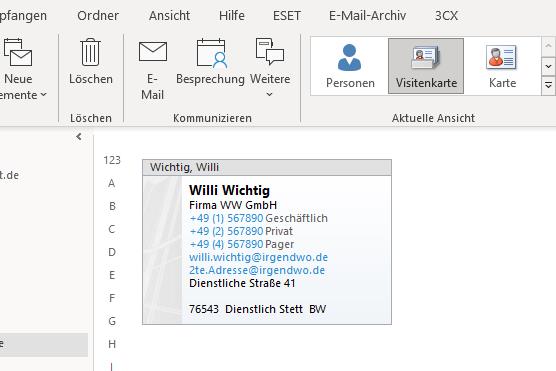556x371 pixels.
Task: Click willi.wichtig@irgendwo.de email link
Action: click(x=258, y=257)
